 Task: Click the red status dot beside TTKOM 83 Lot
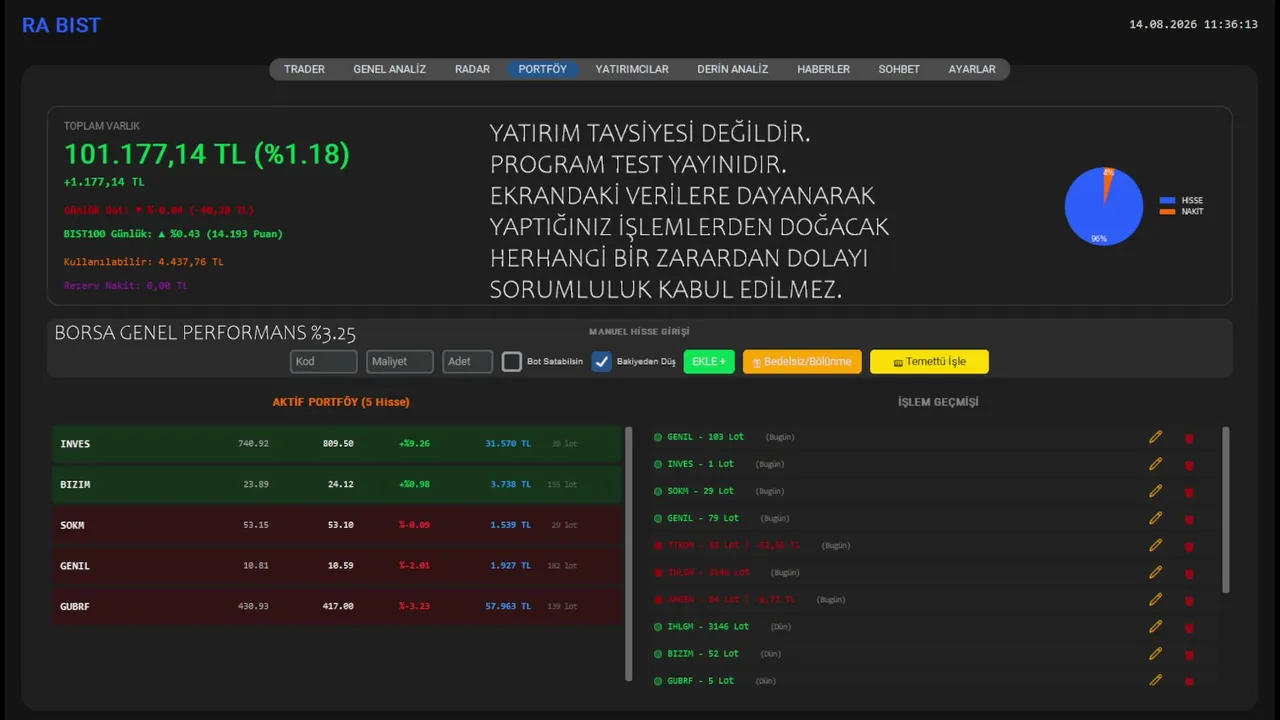click(658, 545)
